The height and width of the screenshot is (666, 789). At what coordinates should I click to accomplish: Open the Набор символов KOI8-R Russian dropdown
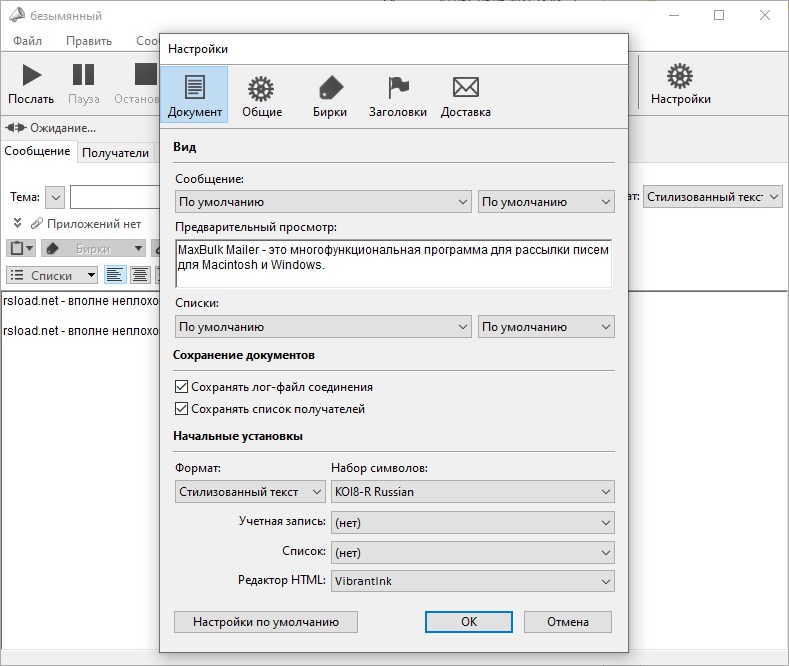click(472, 491)
